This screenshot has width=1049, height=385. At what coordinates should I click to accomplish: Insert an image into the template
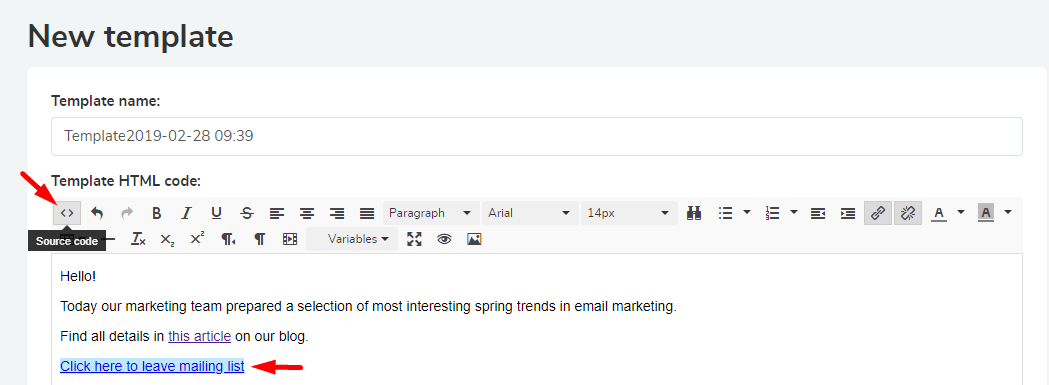(x=474, y=239)
